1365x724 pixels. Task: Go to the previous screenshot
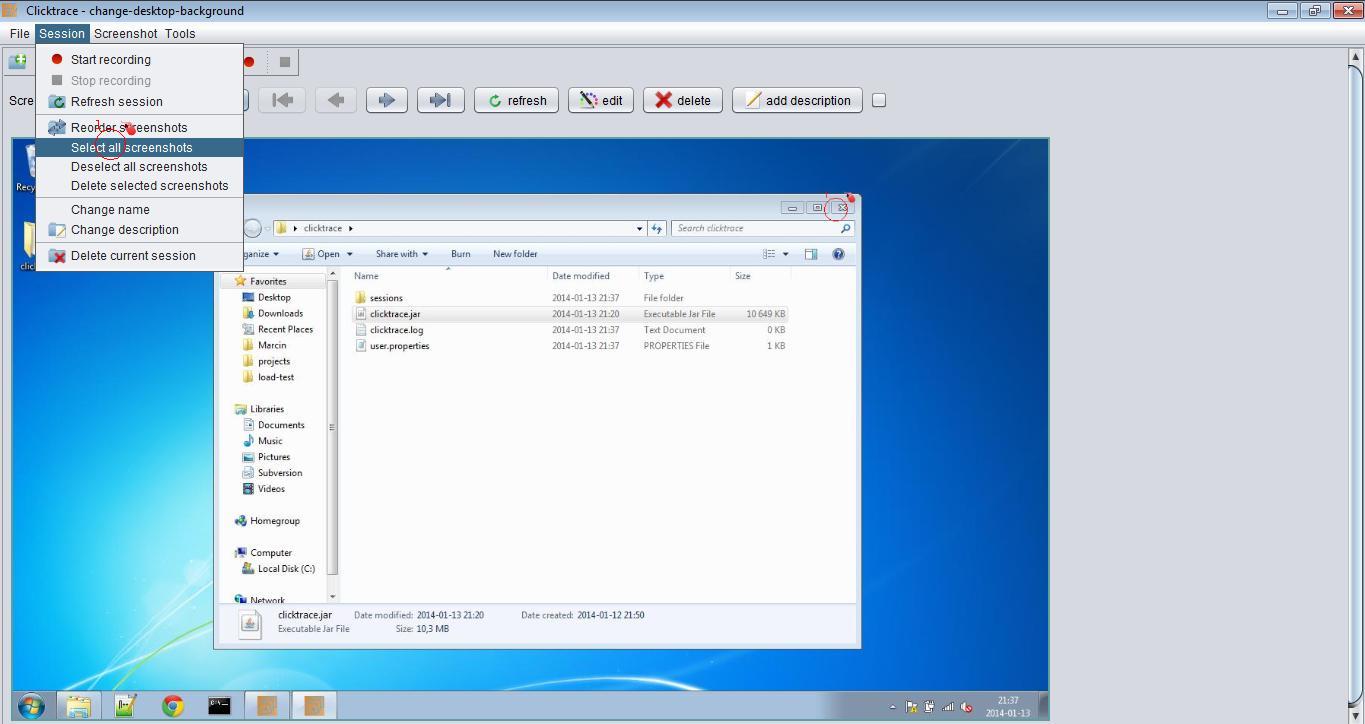coord(336,100)
